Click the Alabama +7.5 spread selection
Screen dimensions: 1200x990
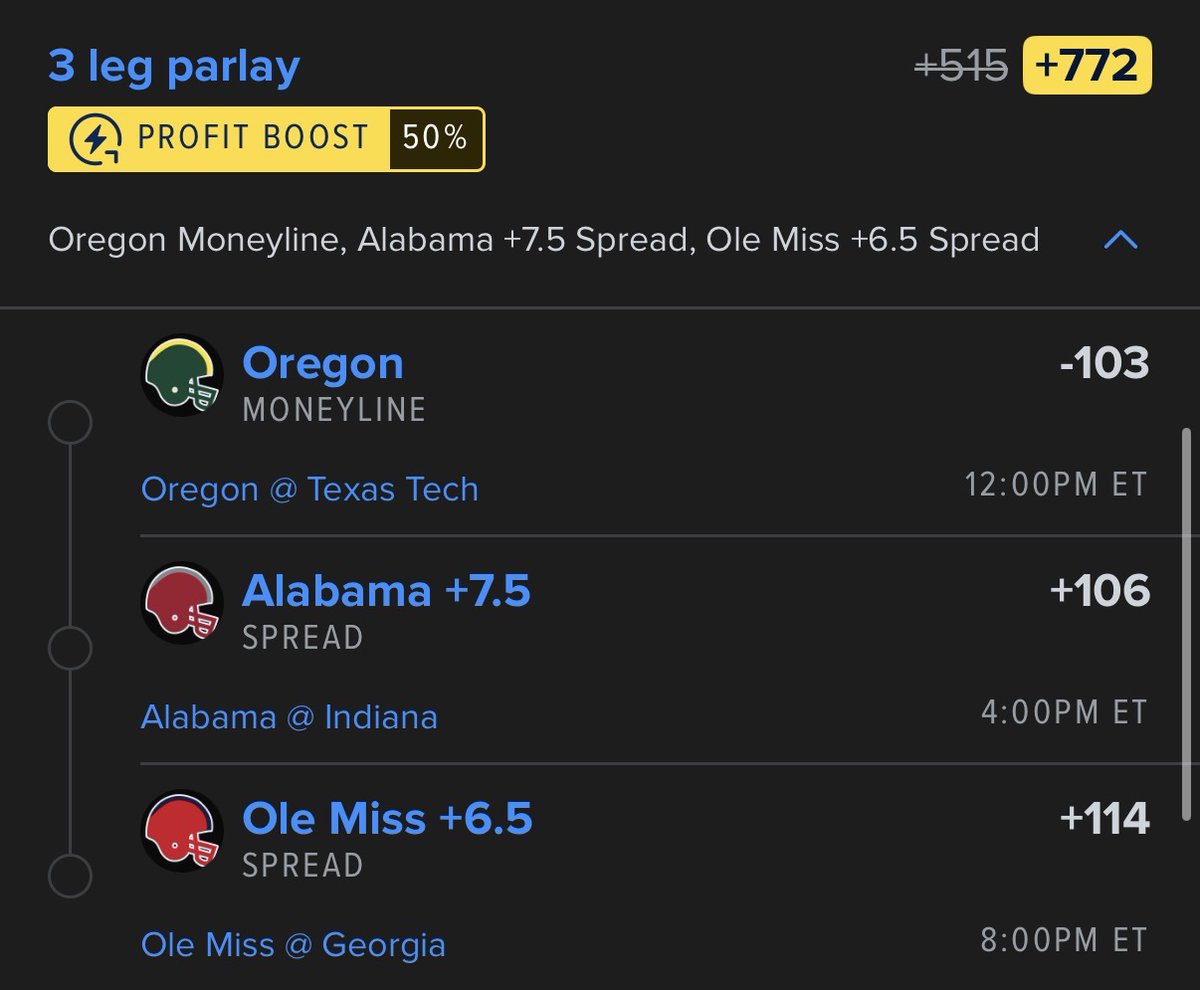(386, 592)
